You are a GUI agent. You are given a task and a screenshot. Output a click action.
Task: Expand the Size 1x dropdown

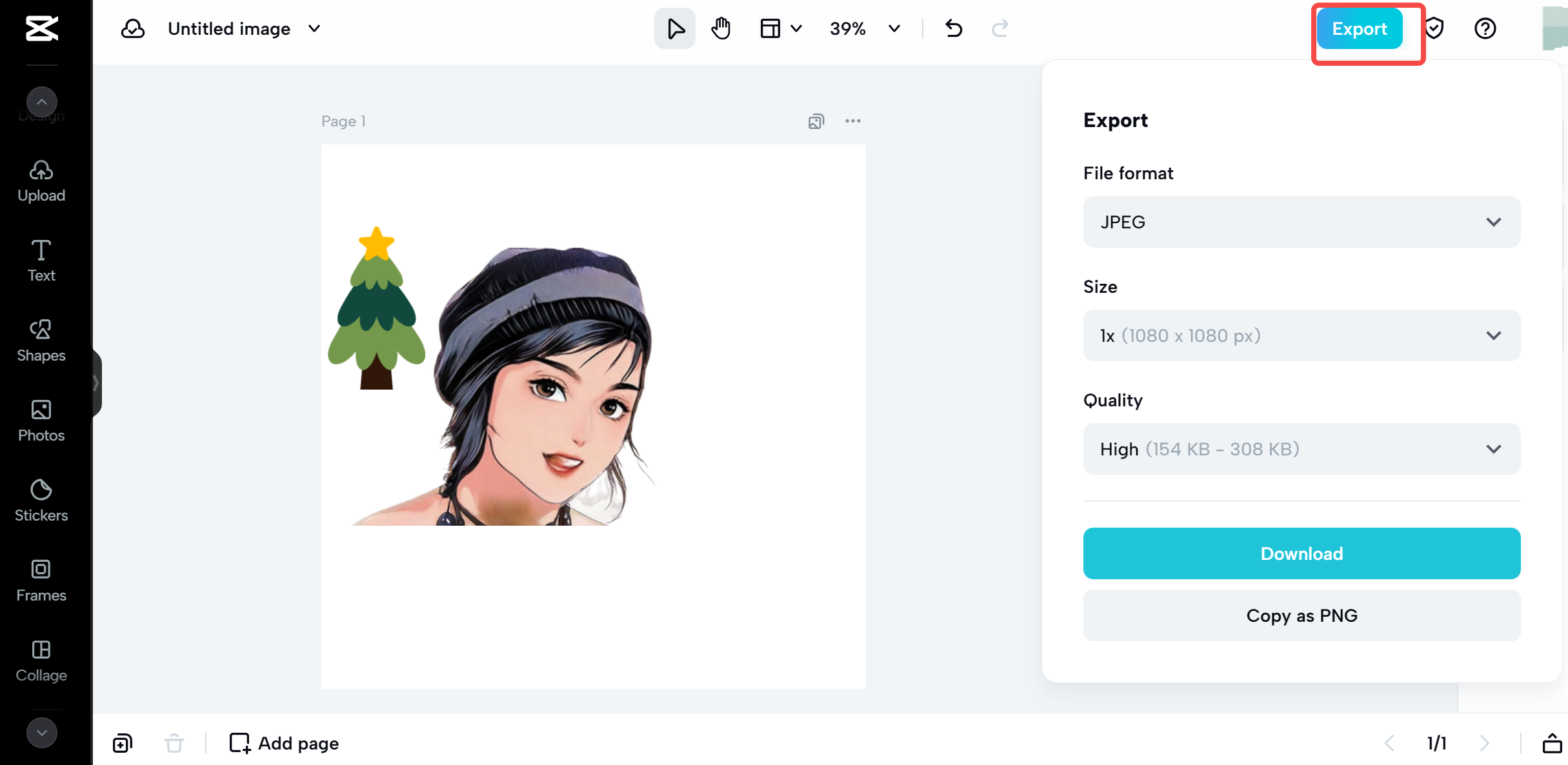pos(1302,335)
